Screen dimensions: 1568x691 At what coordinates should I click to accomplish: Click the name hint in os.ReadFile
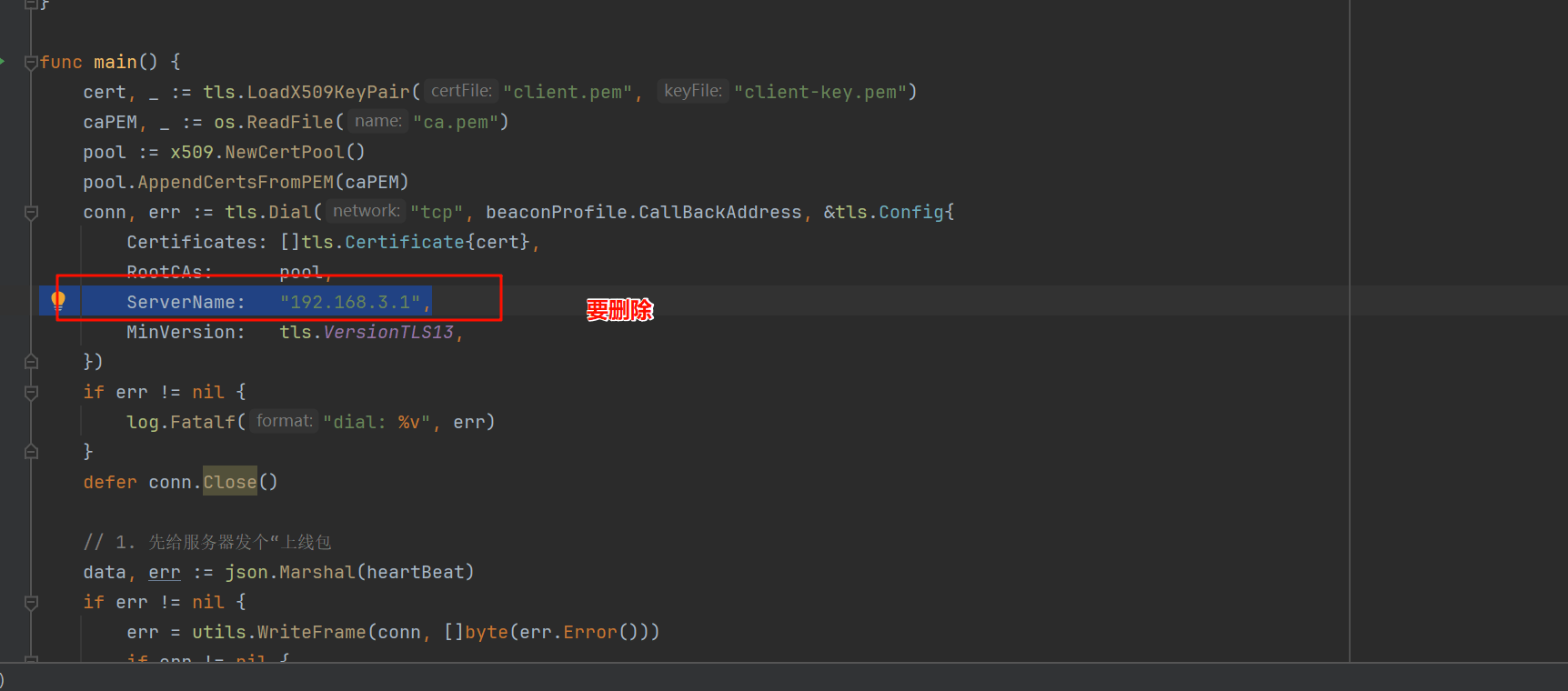377,121
